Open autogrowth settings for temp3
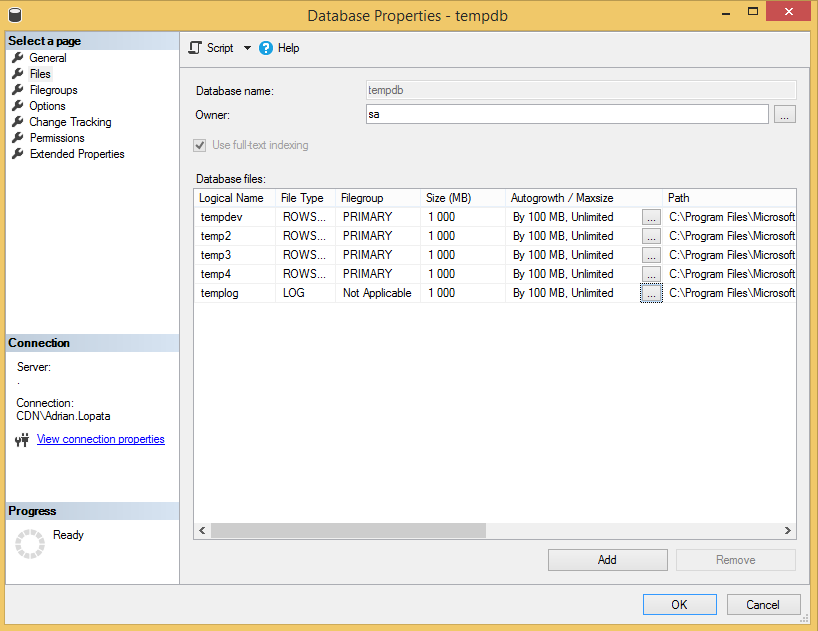The width and height of the screenshot is (818, 631). coord(651,256)
